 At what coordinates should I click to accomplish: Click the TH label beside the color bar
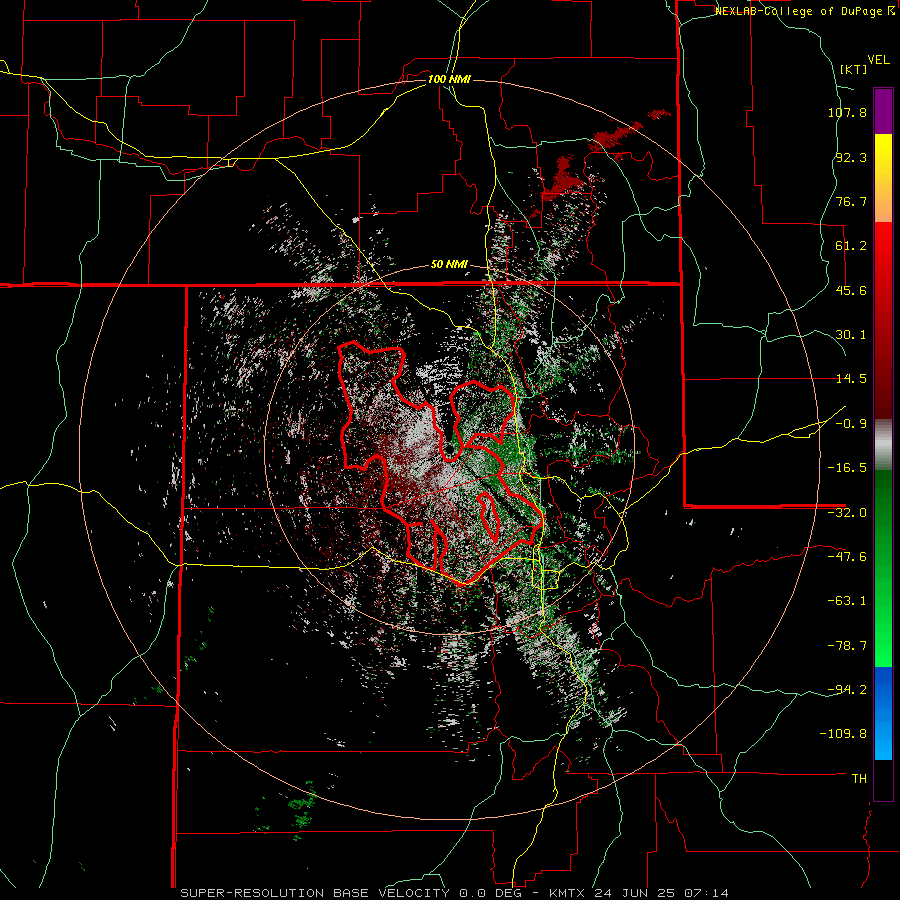point(859,778)
